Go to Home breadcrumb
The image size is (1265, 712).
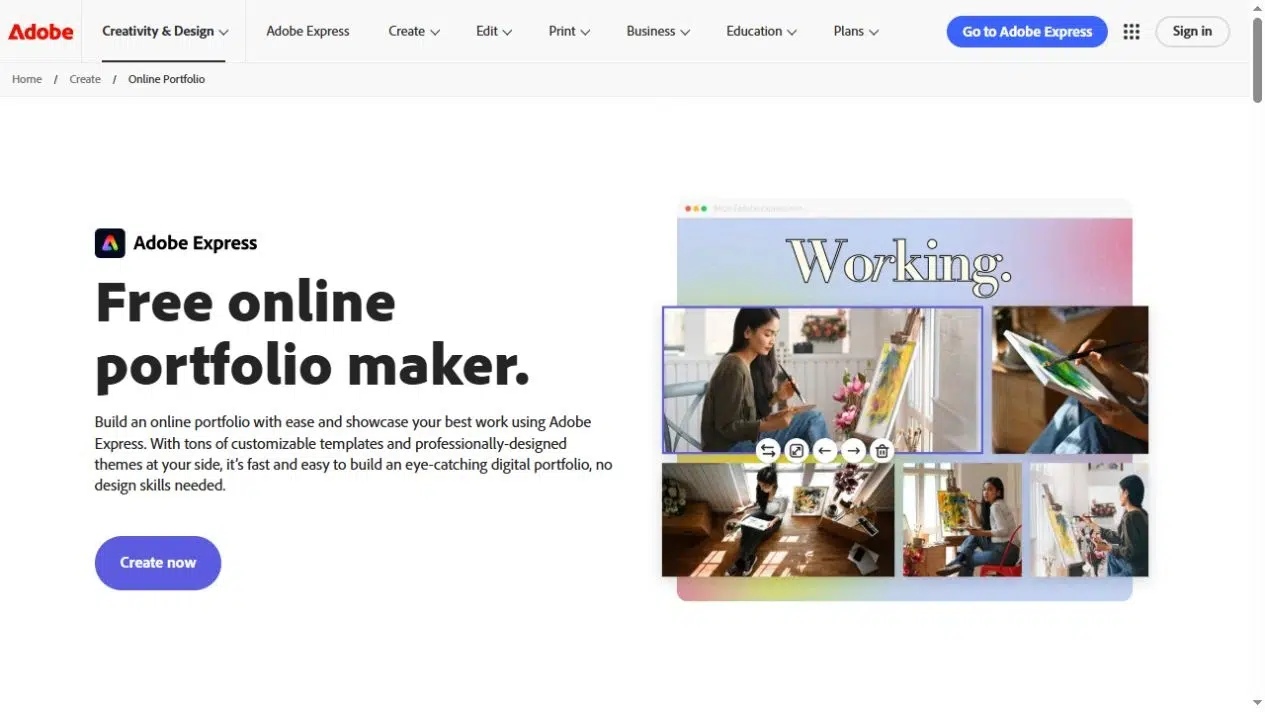click(27, 79)
